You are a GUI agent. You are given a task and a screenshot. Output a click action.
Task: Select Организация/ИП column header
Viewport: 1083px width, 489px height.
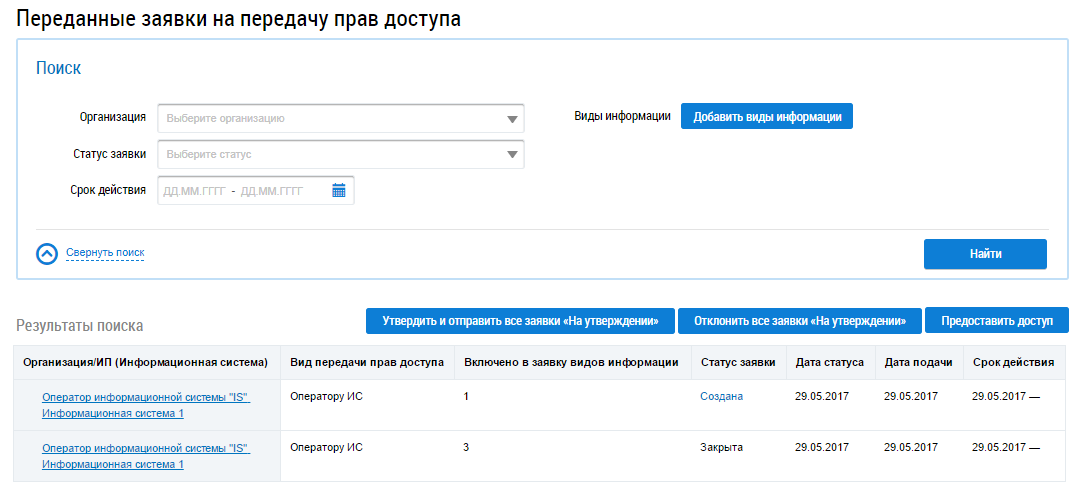coord(146,362)
